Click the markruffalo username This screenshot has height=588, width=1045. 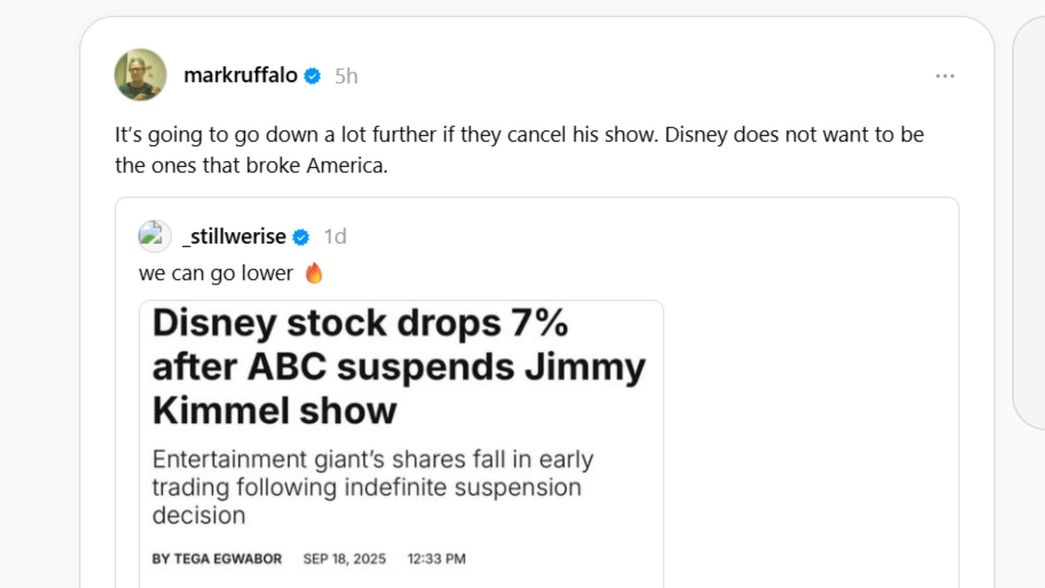[x=241, y=74]
